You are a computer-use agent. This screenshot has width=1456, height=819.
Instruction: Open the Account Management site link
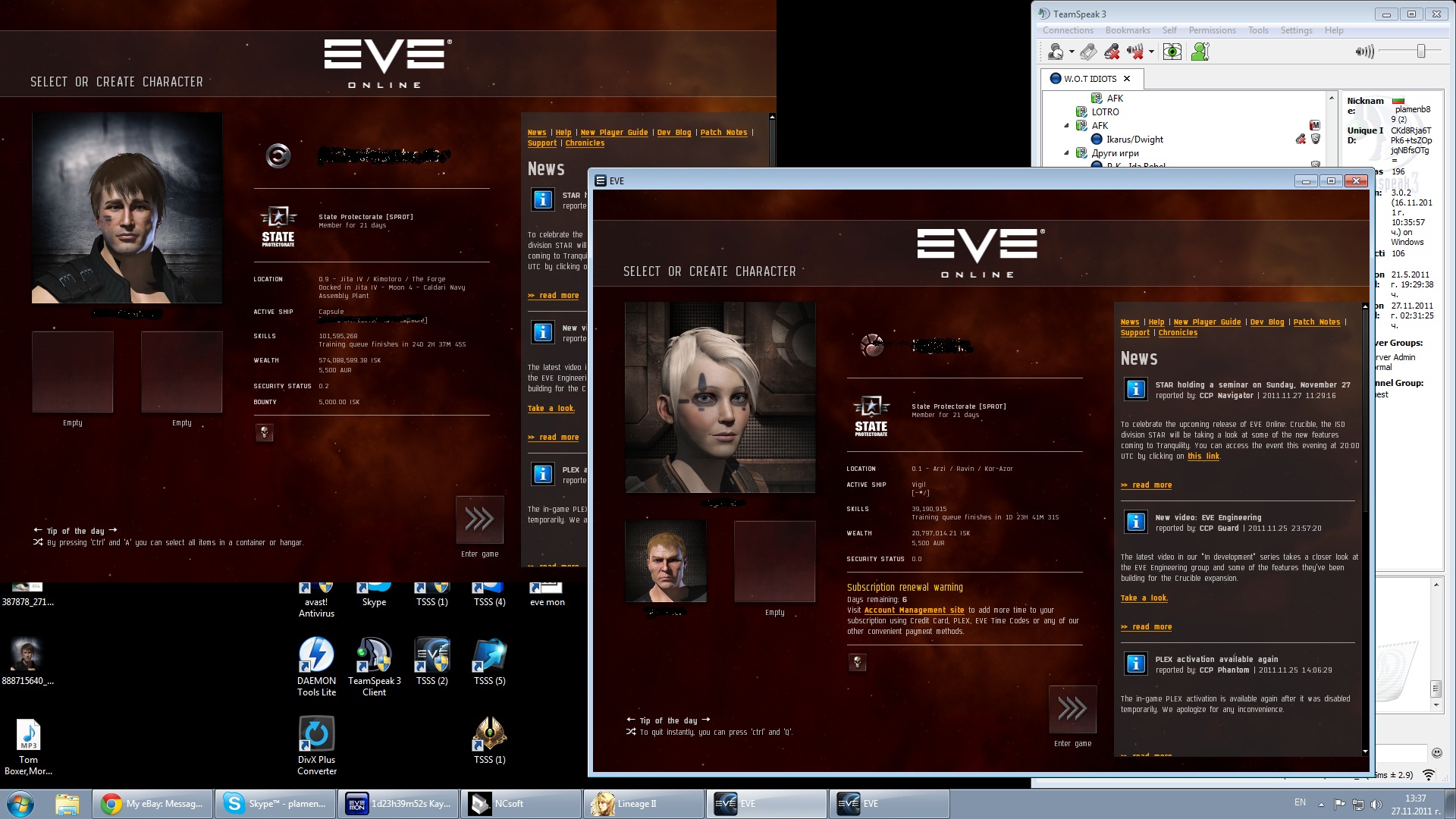pyautogui.click(x=914, y=610)
